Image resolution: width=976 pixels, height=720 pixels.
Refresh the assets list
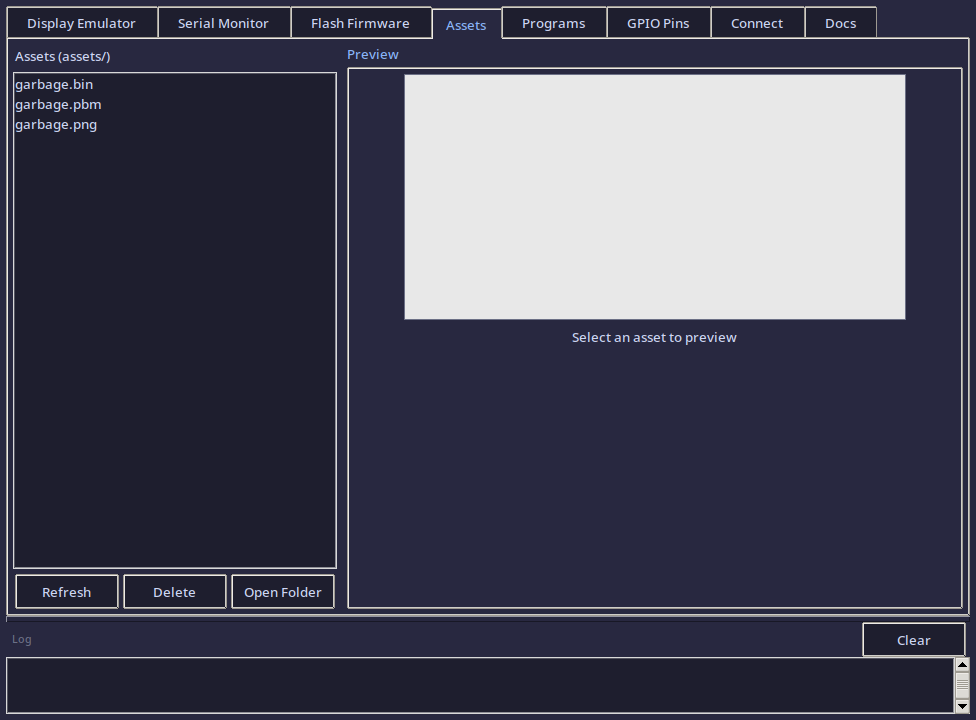tap(66, 591)
